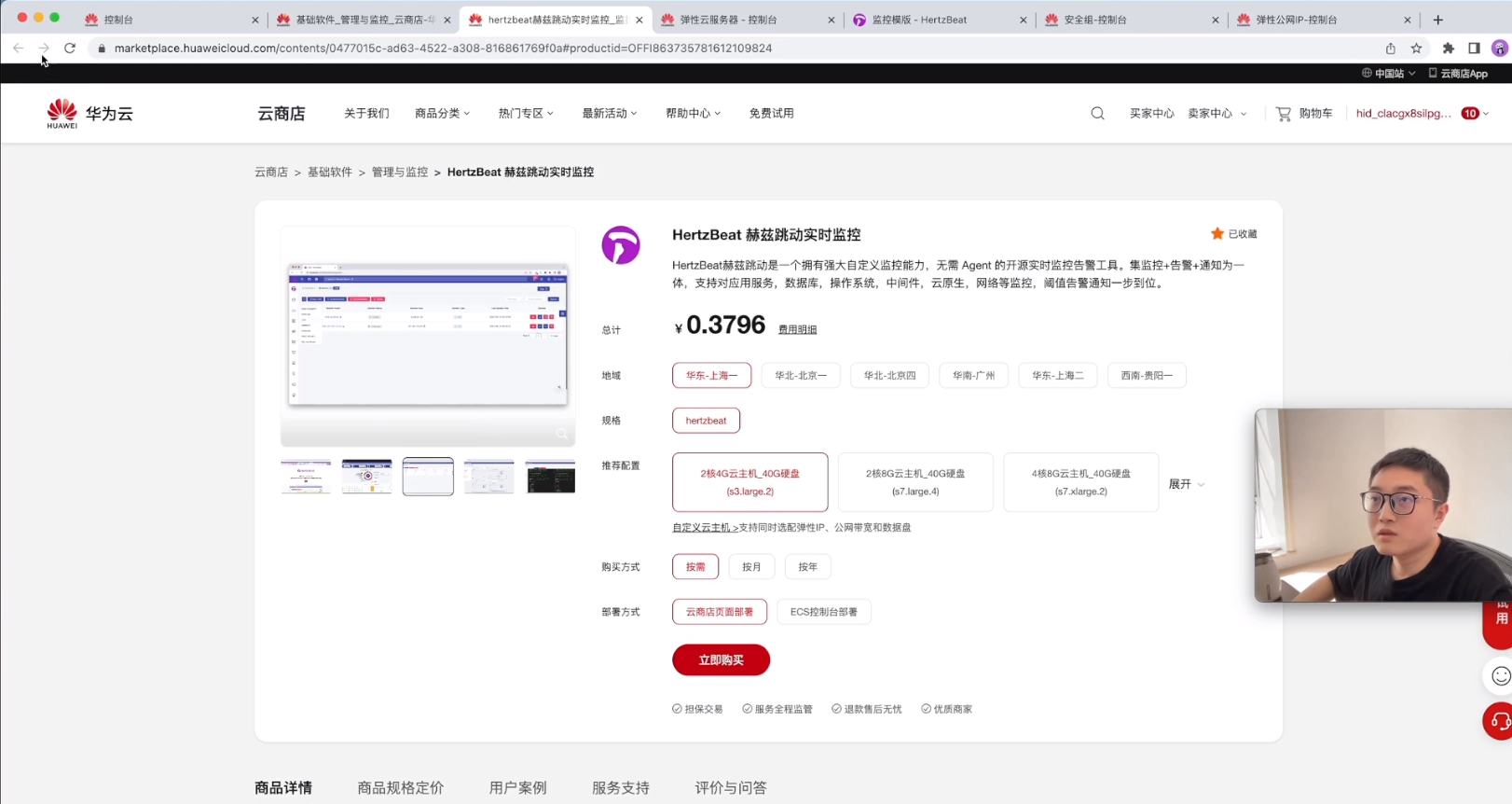Open the 卖家中心 dropdown
The height and width of the screenshot is (804, 1512).
point(1216,114)
